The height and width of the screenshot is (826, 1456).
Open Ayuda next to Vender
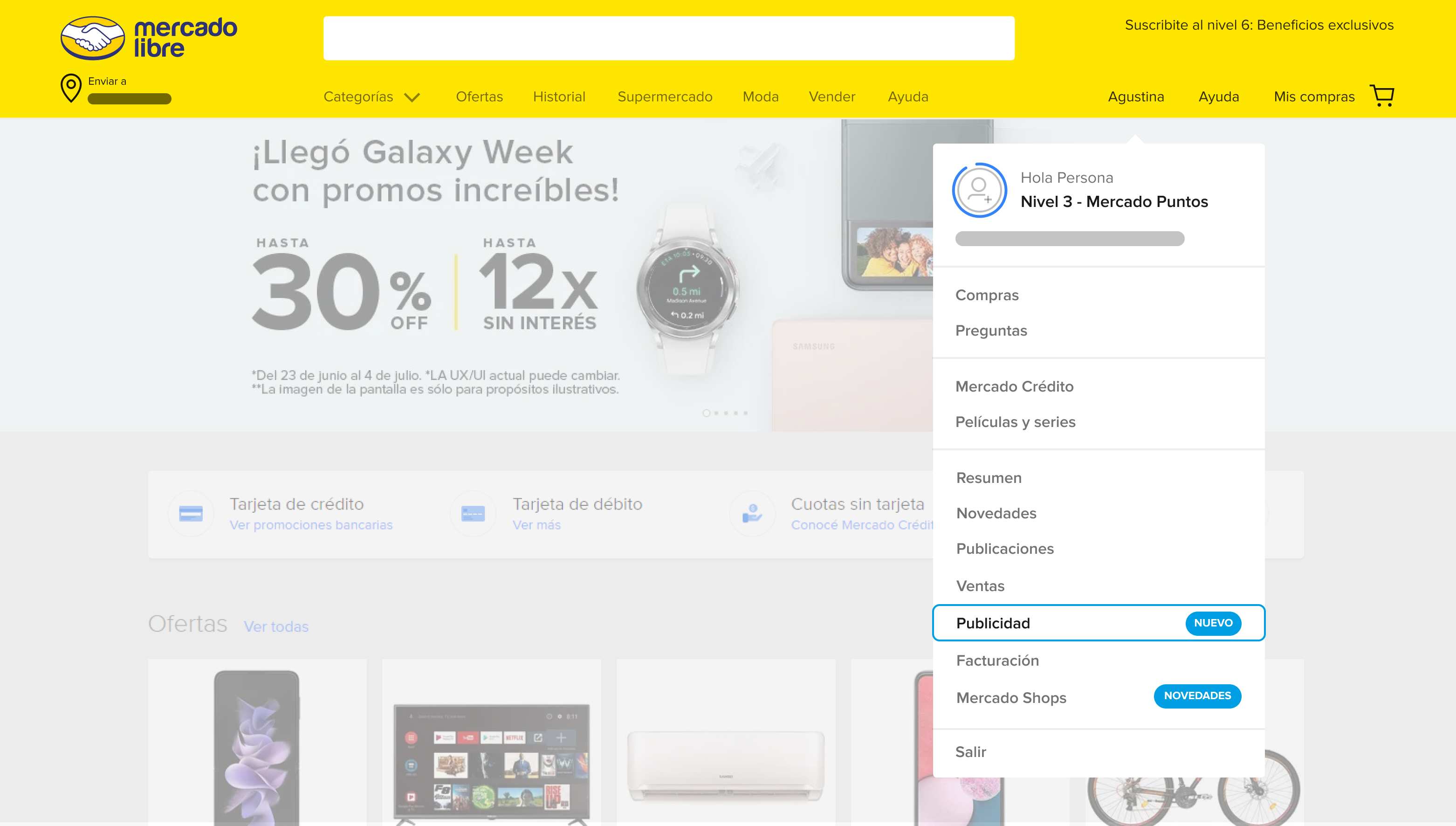[908, 97]
